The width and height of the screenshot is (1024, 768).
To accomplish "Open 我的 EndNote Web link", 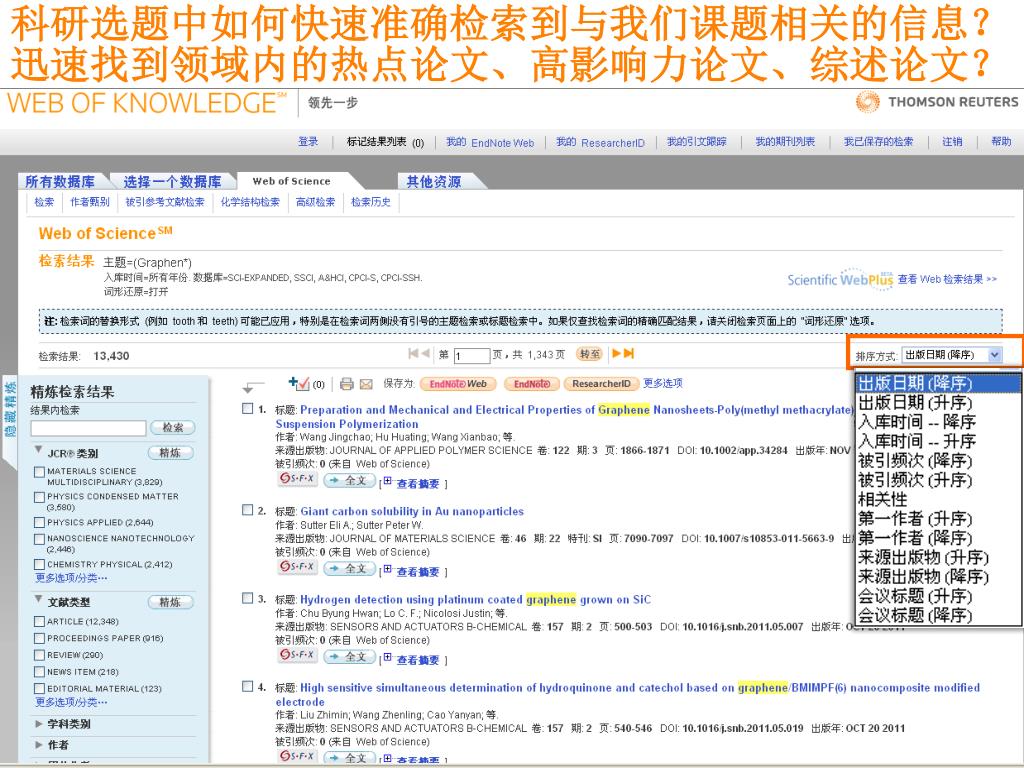I will pyautogui.click(x=490, y=142).
